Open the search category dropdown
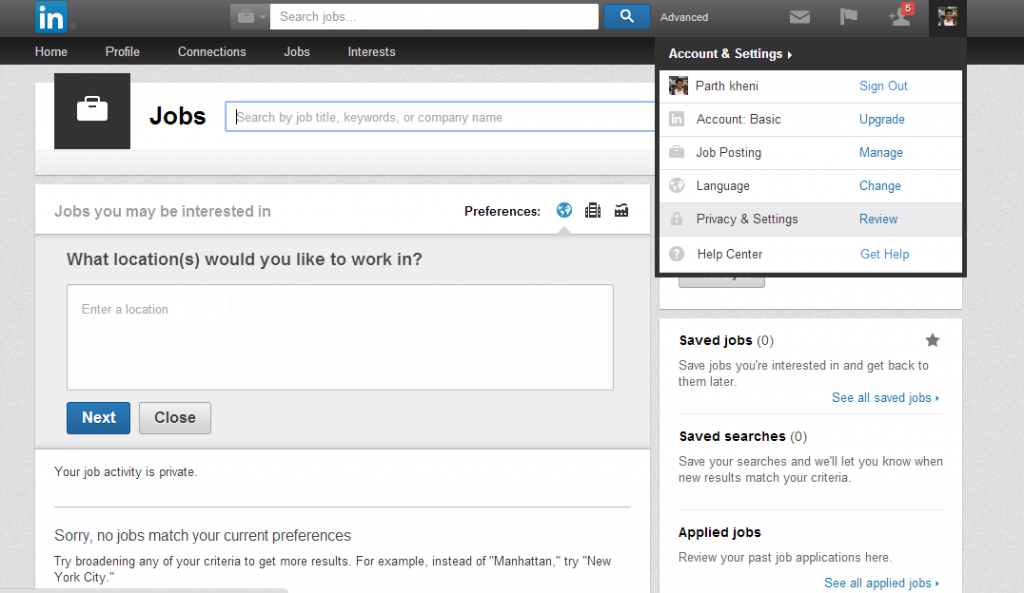1024x593 pixels. (250, 17)
